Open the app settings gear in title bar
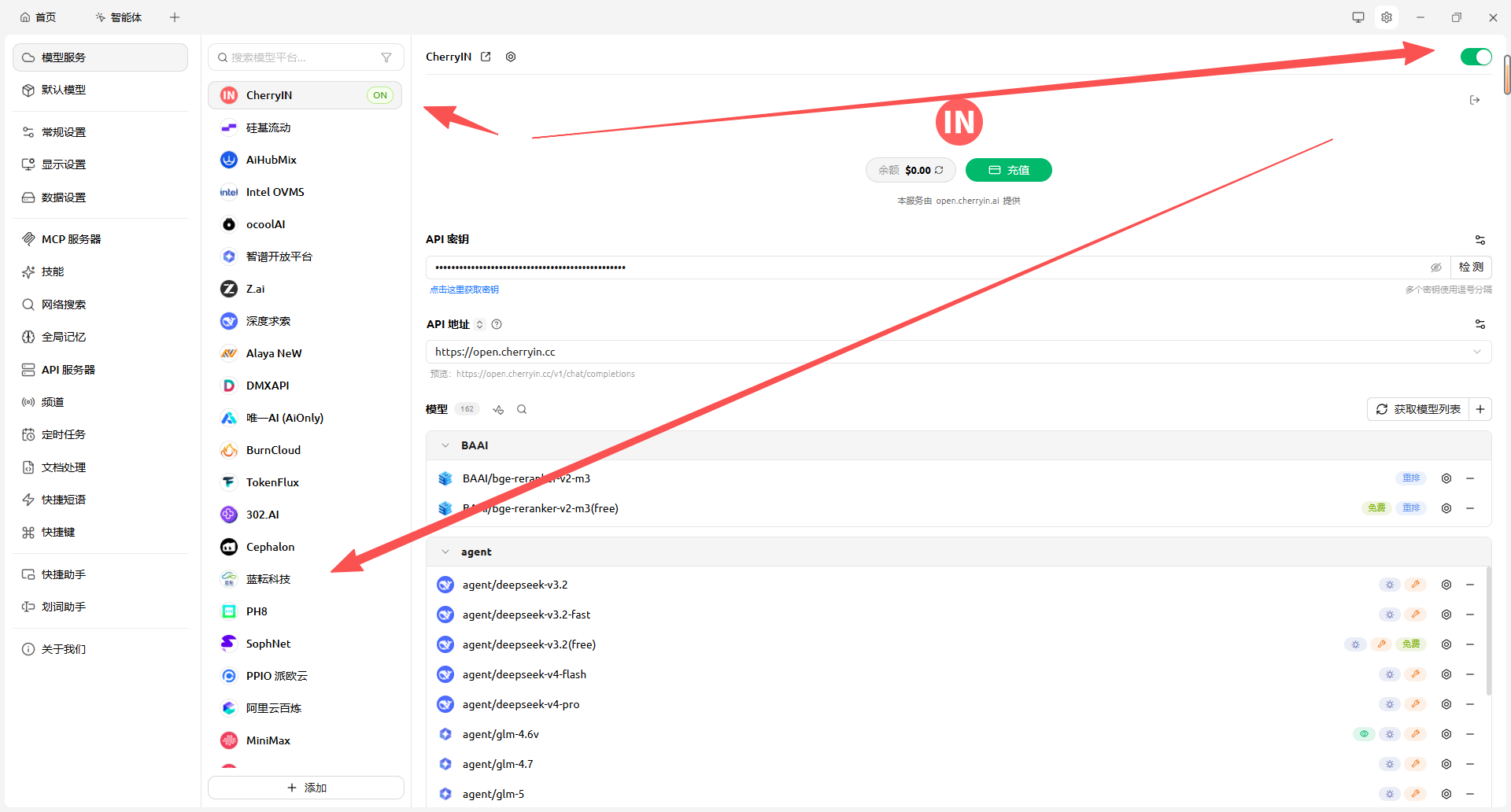Viewport: 1511px width, 812px height. pyautogui.click(x=1387, y=17)
